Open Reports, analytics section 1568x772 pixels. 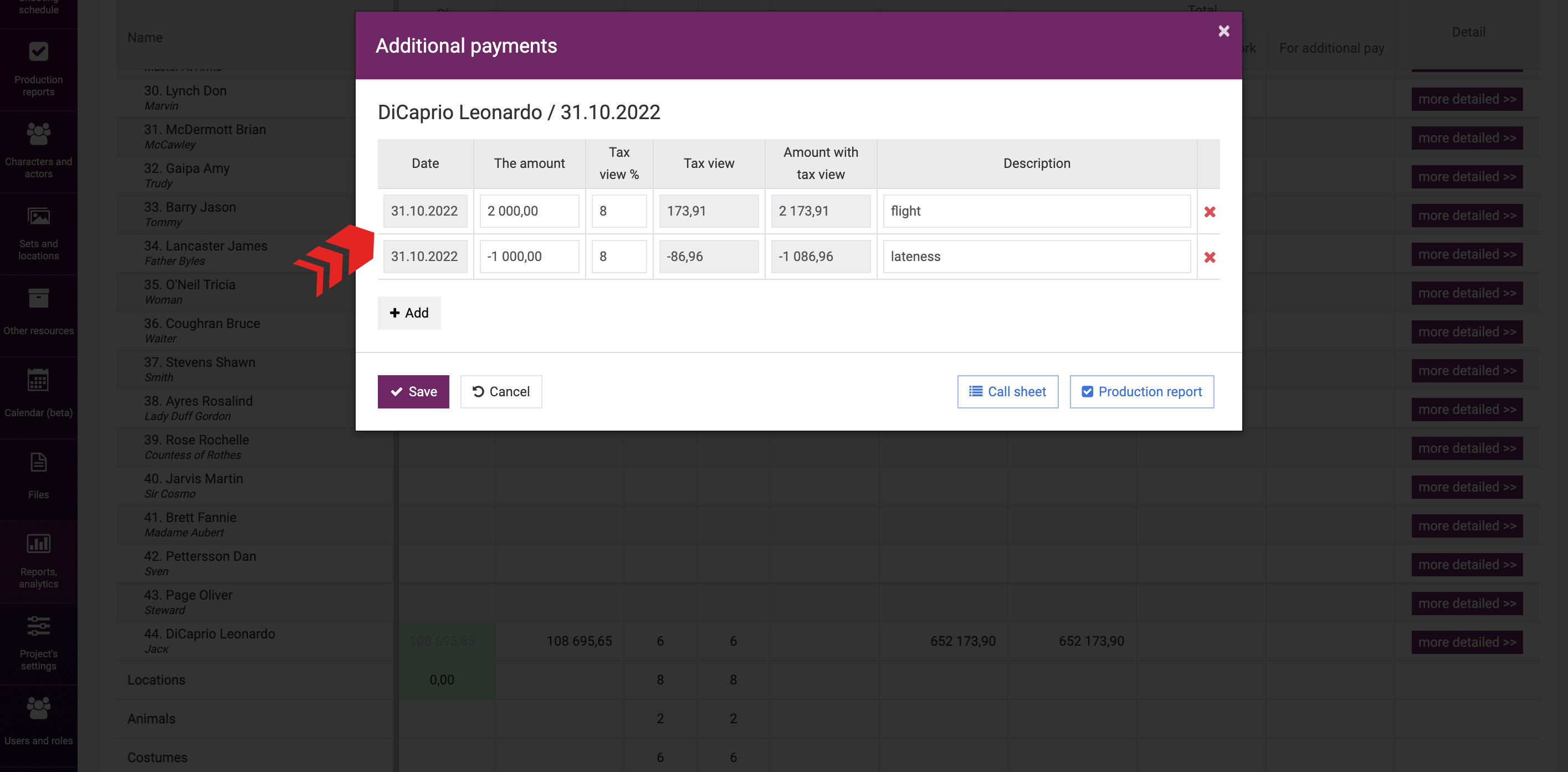pos(38,561)
